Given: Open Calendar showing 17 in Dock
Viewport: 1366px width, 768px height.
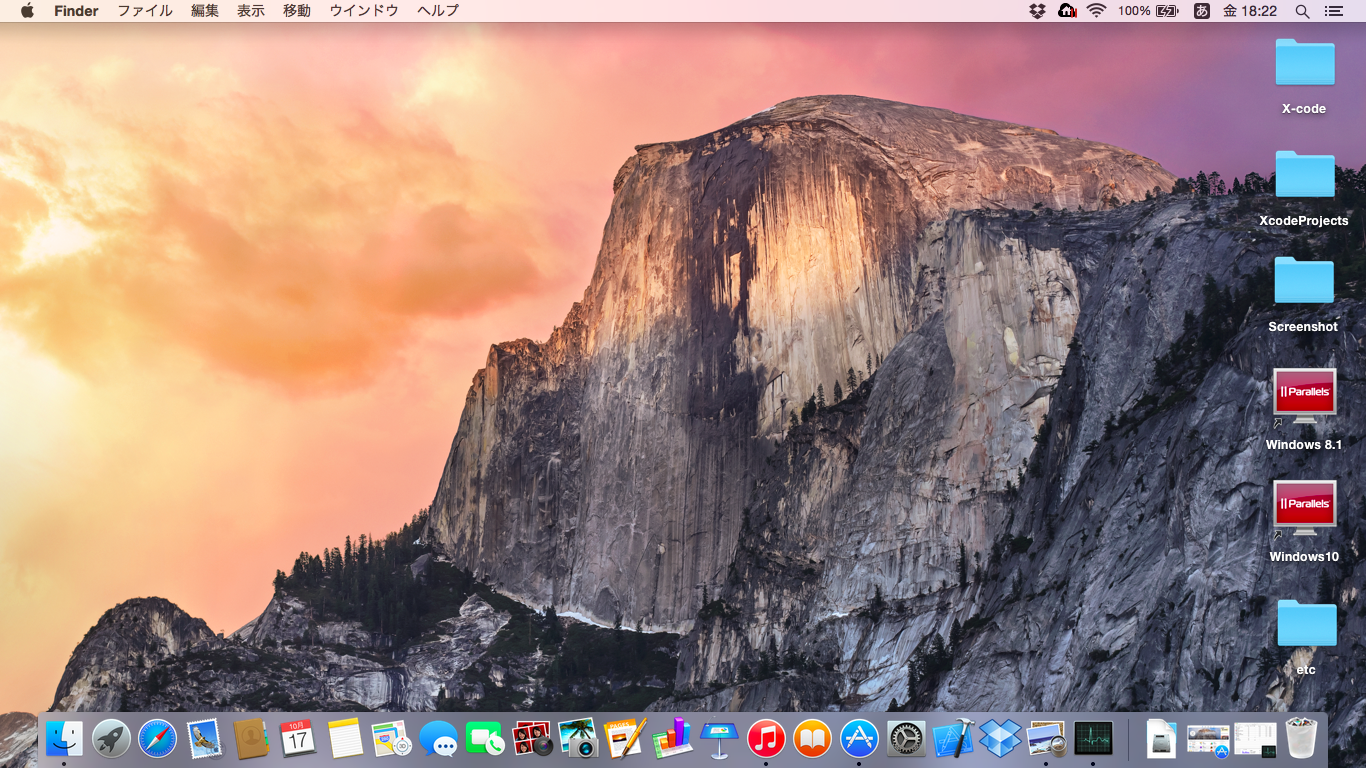Looking at the screenshot, I should click(298, 739).
